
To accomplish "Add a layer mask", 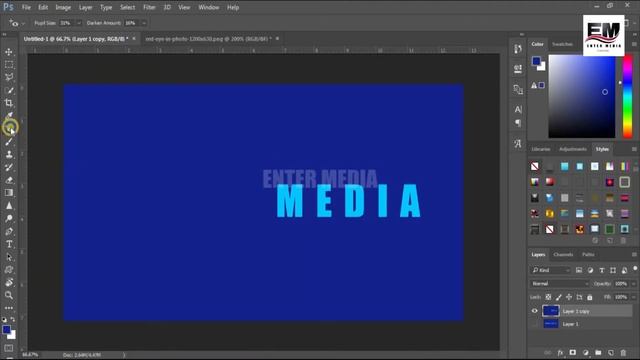I will click(x=573, y=353).
